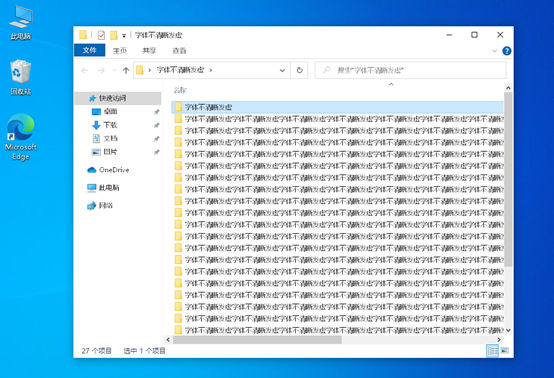The image size is (554, 378).
Task: Open the Recycle Bin desktop icon
Action: point(20,77)
